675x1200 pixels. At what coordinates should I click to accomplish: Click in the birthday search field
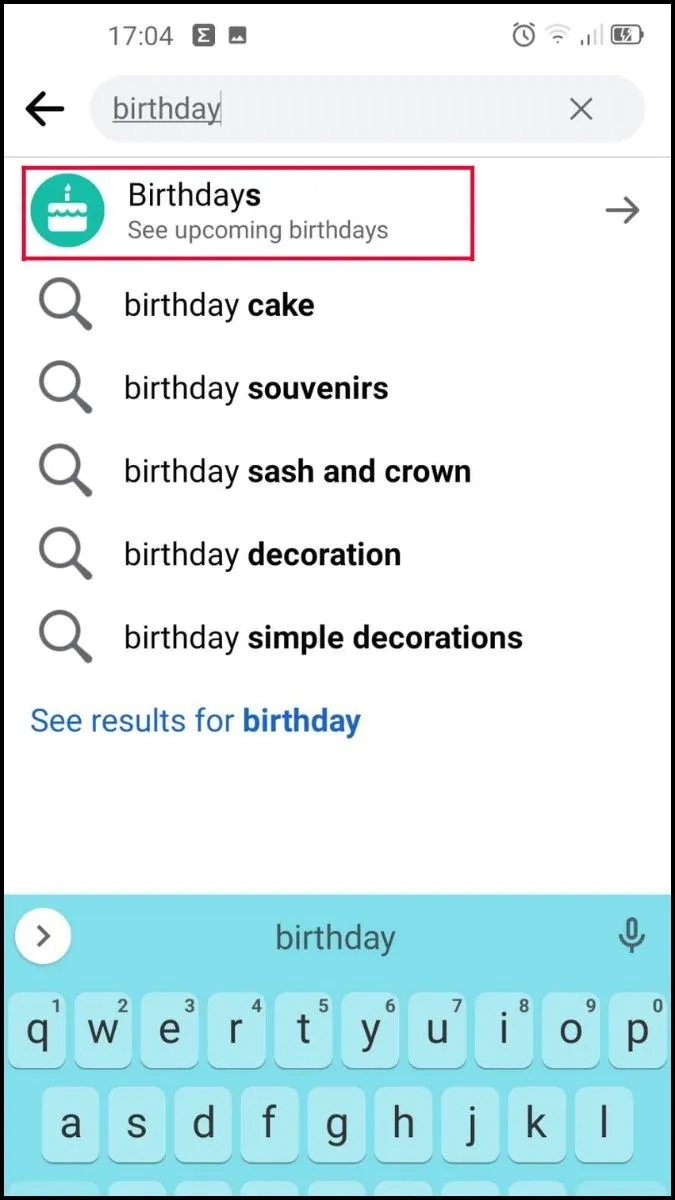pyautogui.click(x=330, y=109)
